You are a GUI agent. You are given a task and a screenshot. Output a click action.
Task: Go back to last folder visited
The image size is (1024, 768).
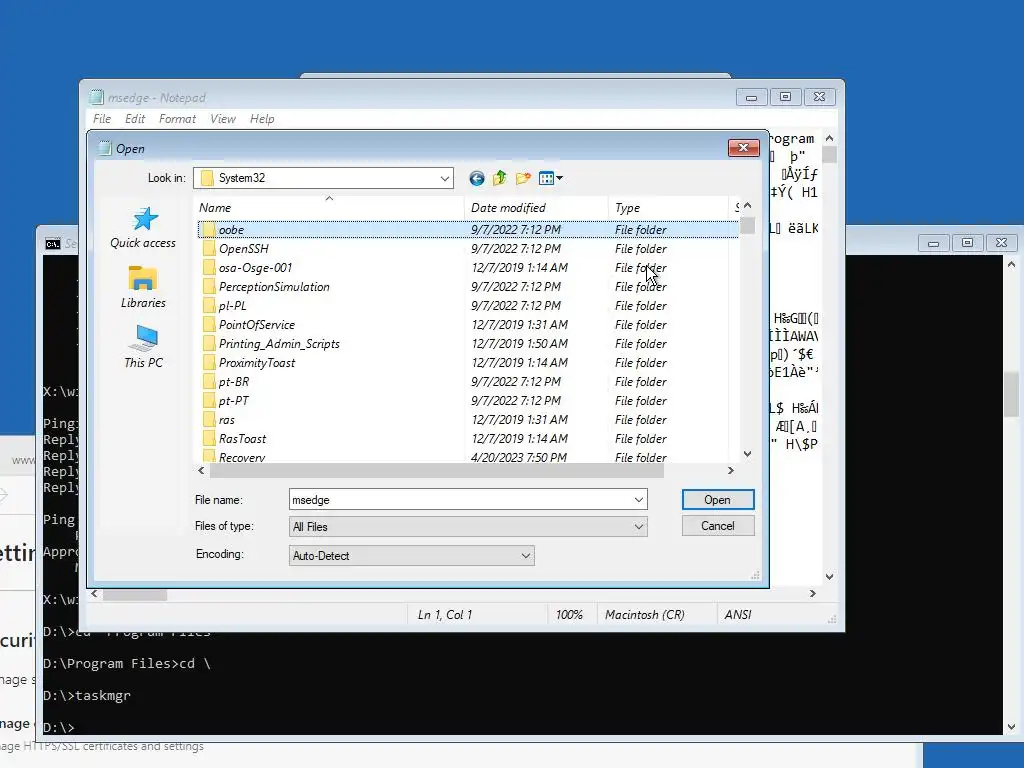(477, 178)
